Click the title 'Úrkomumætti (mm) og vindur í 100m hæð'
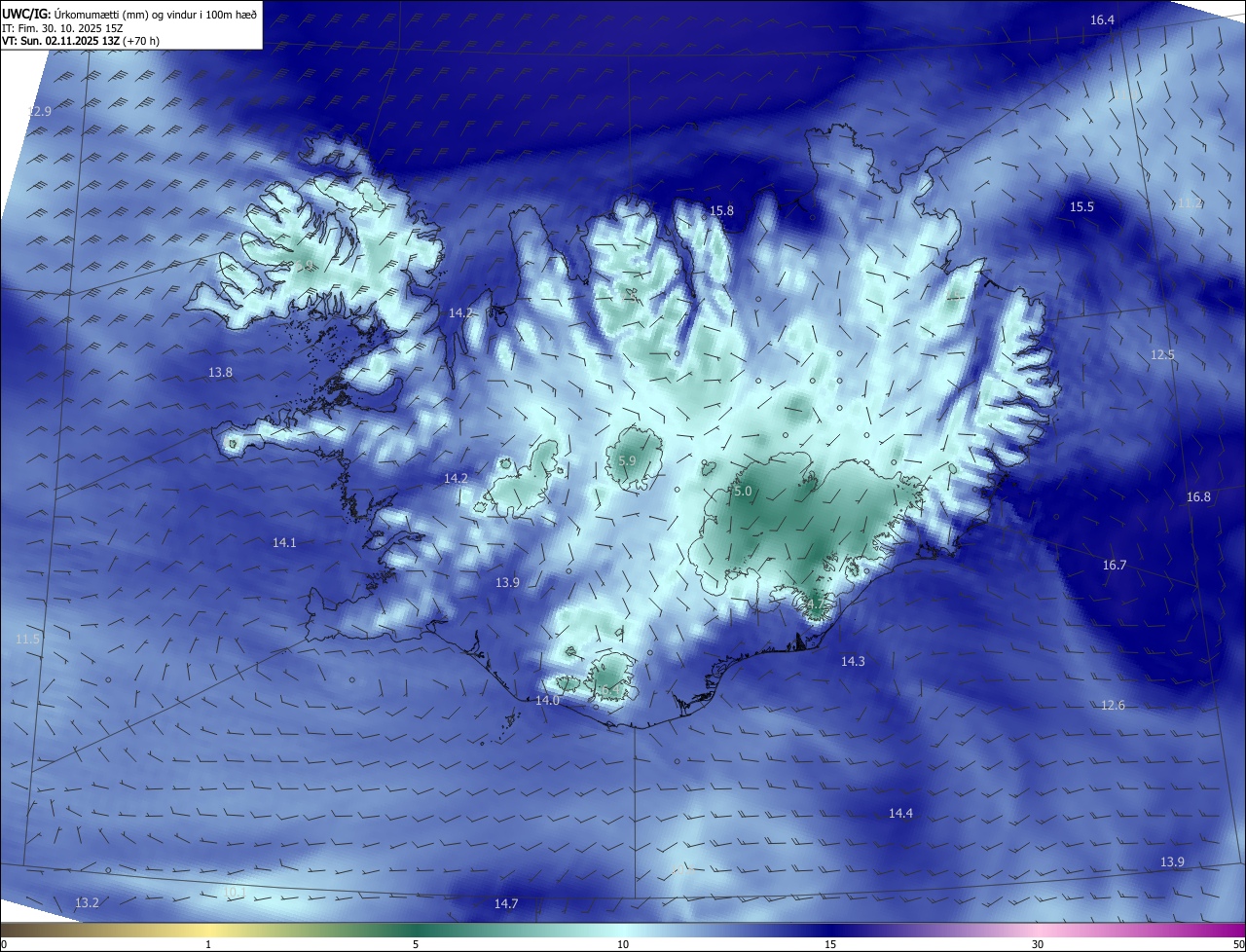 (x=155, y=13)
